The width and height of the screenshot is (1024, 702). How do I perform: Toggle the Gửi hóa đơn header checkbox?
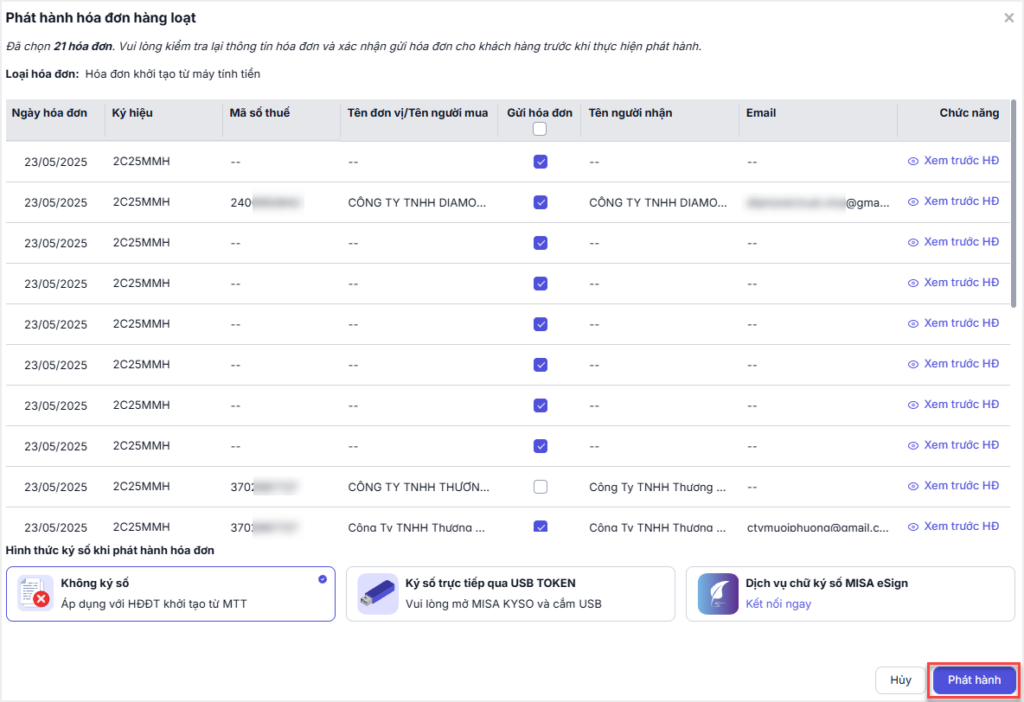[x=540, y=129]
